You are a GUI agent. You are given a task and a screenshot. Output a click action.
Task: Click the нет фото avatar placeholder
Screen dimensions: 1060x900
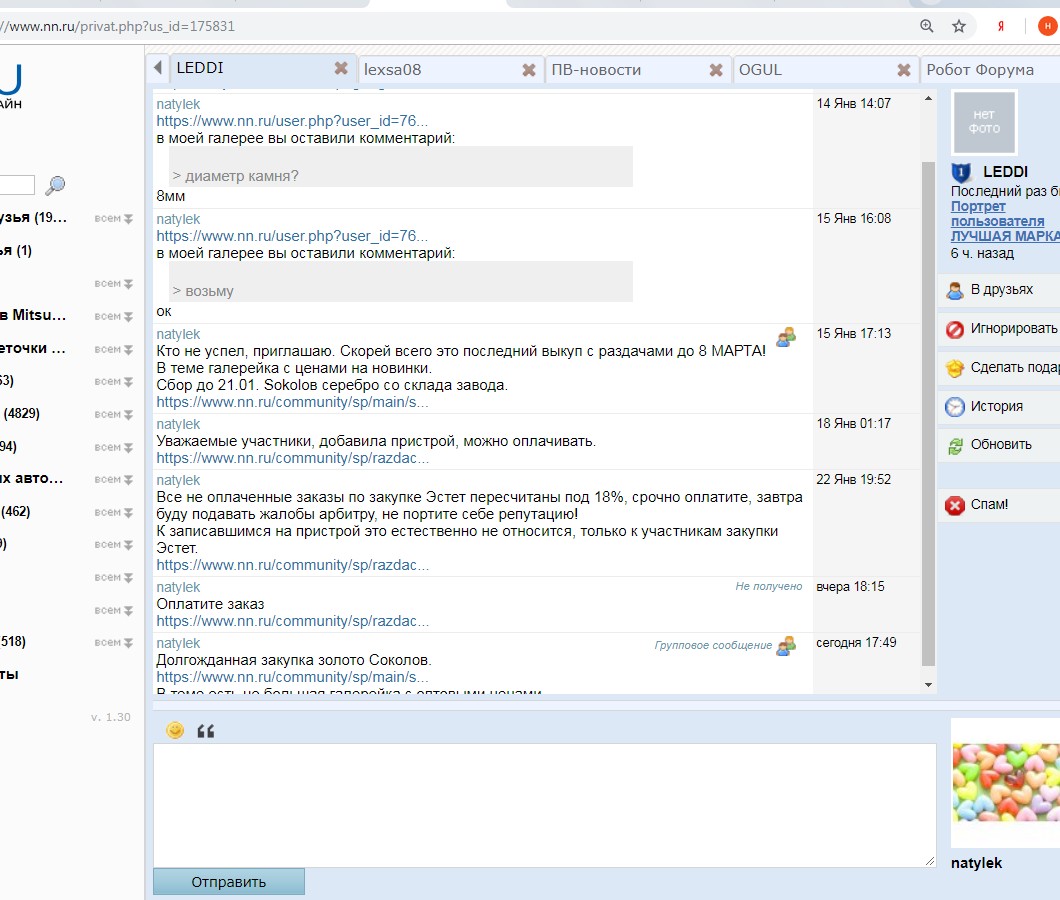point(984,122)
